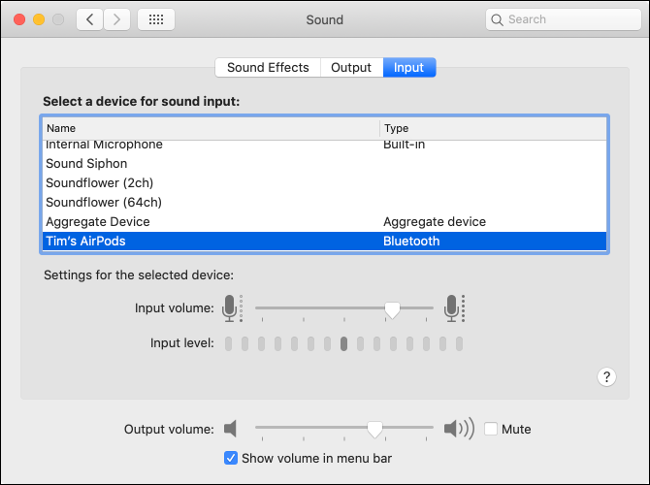The height and width of the screenshot is (485, 650).
Task: Select Sound Siphon input device
Action: point(87,163)
